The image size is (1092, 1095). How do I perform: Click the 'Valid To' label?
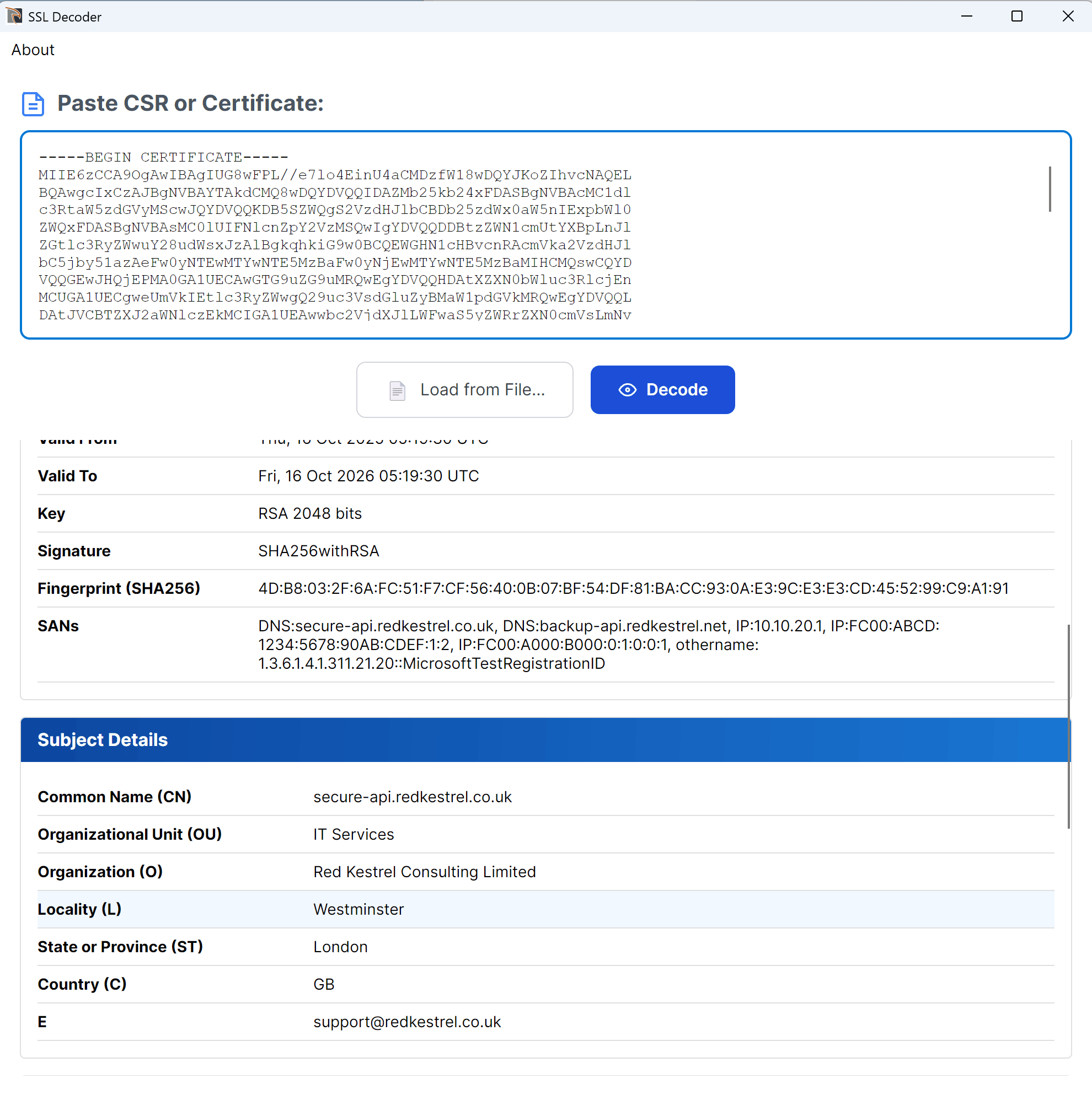67,476
